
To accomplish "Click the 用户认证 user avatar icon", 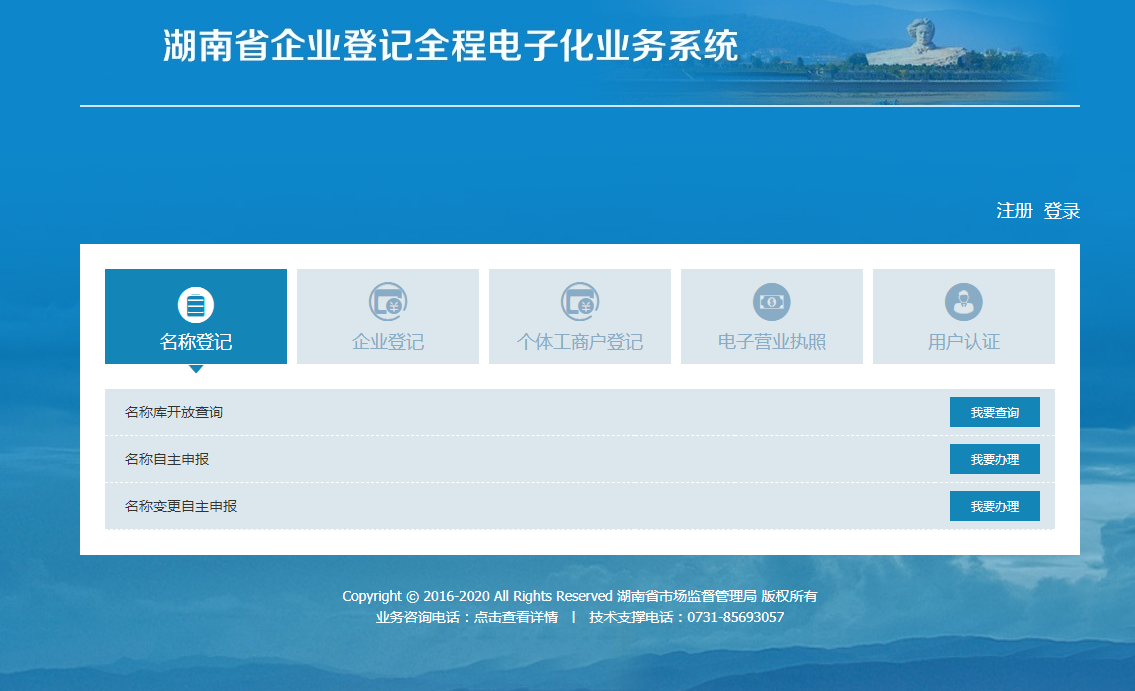I will tap(963, 302).
